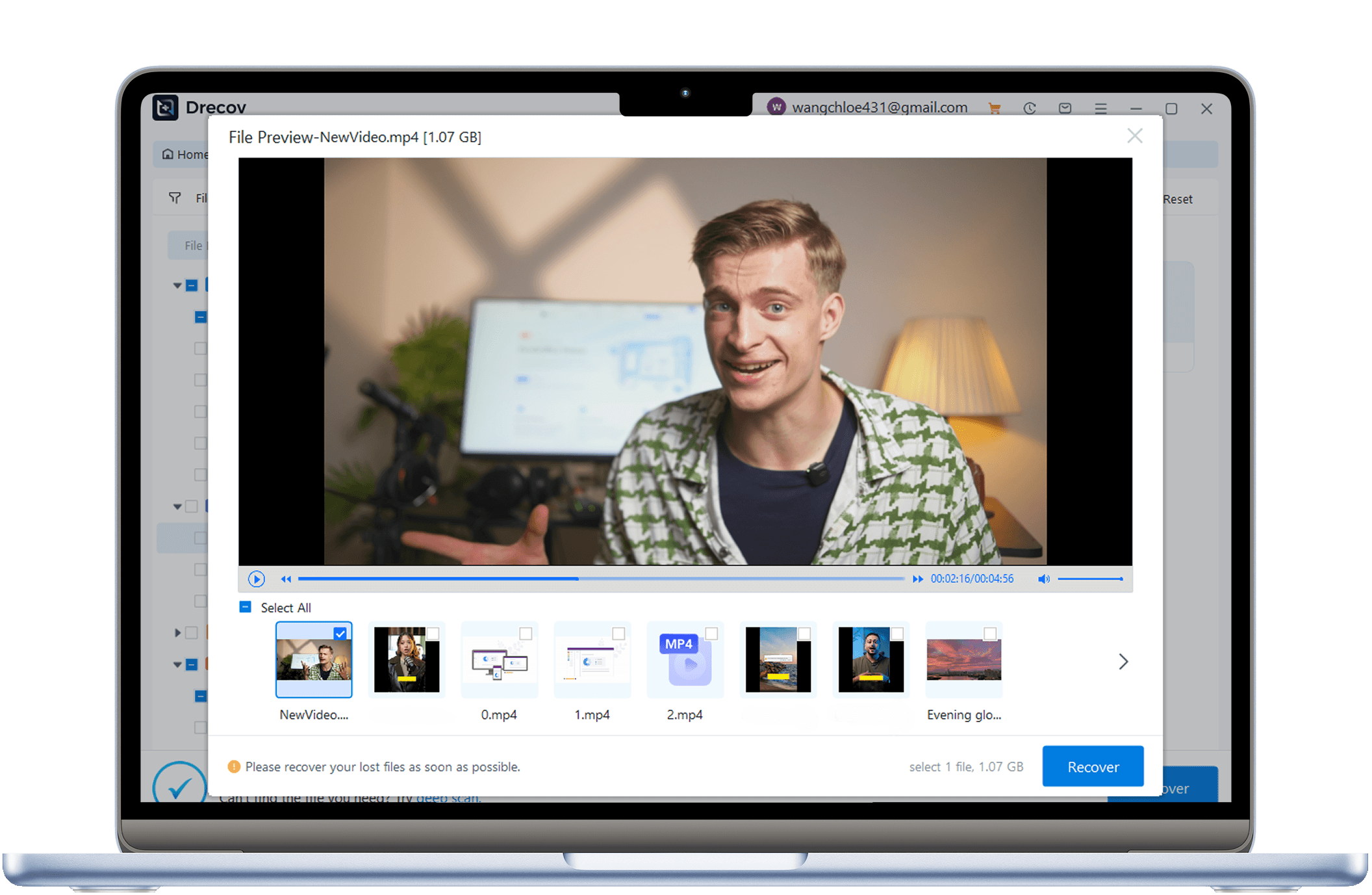1372x895 pixels.
Task: Click the rewind double-arrow icon
Action: tap(286, 578)
